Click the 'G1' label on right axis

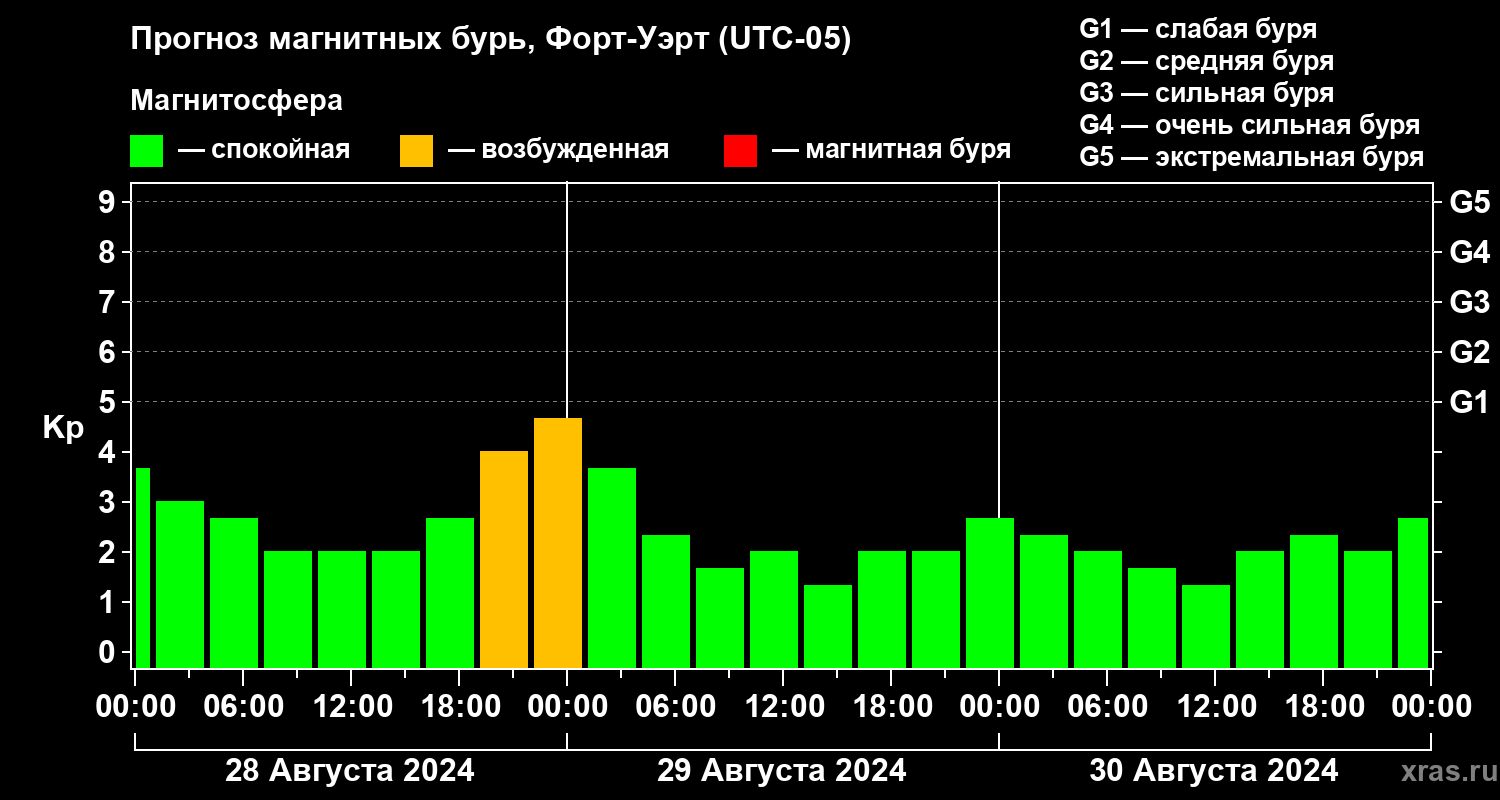(x=1469, y=402)
